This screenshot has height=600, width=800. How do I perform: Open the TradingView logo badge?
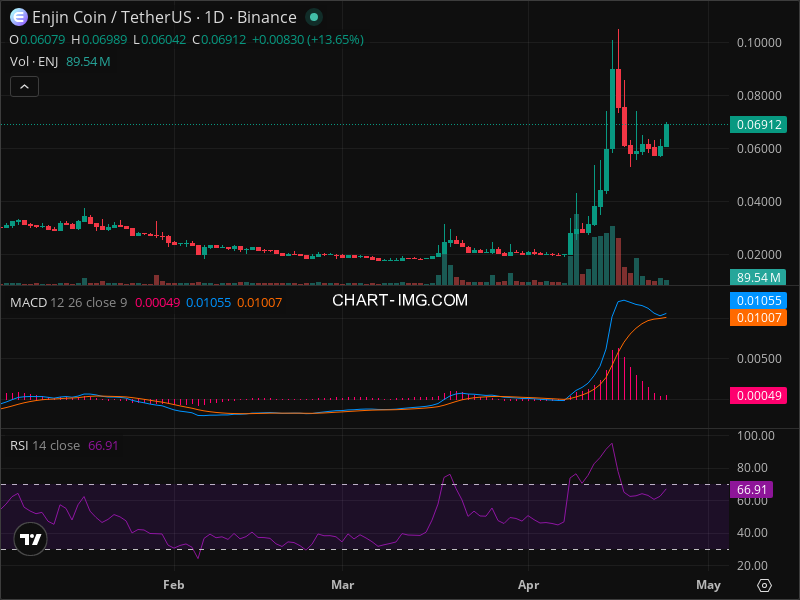(x=31, y=539)
